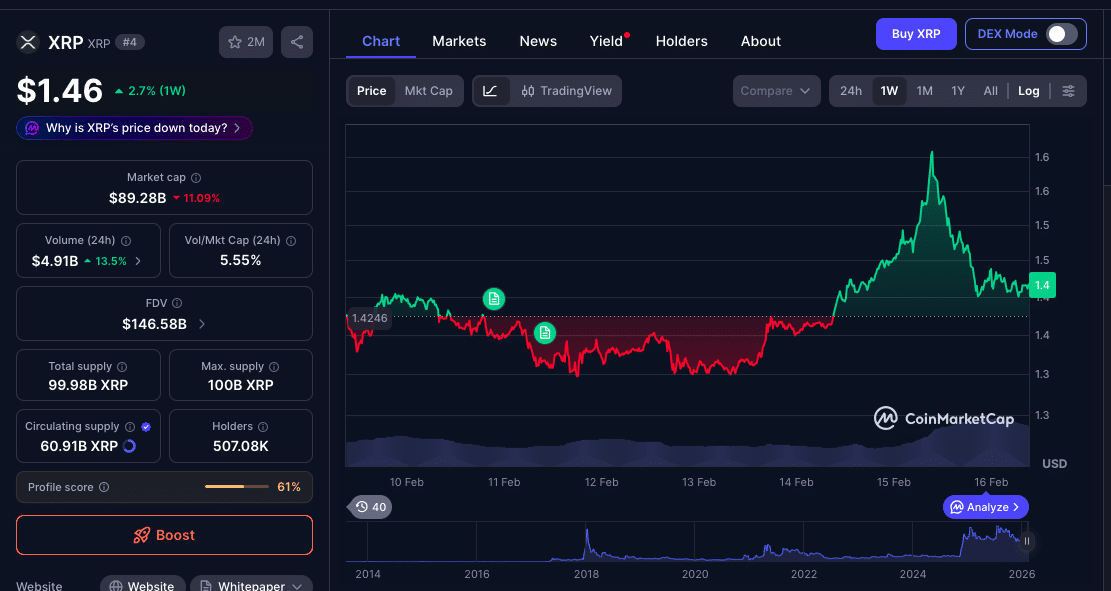The height and width of the screenshot is (591, 1111).
Task: Toggle Log scale on chart
Action: coord(1029,91)
